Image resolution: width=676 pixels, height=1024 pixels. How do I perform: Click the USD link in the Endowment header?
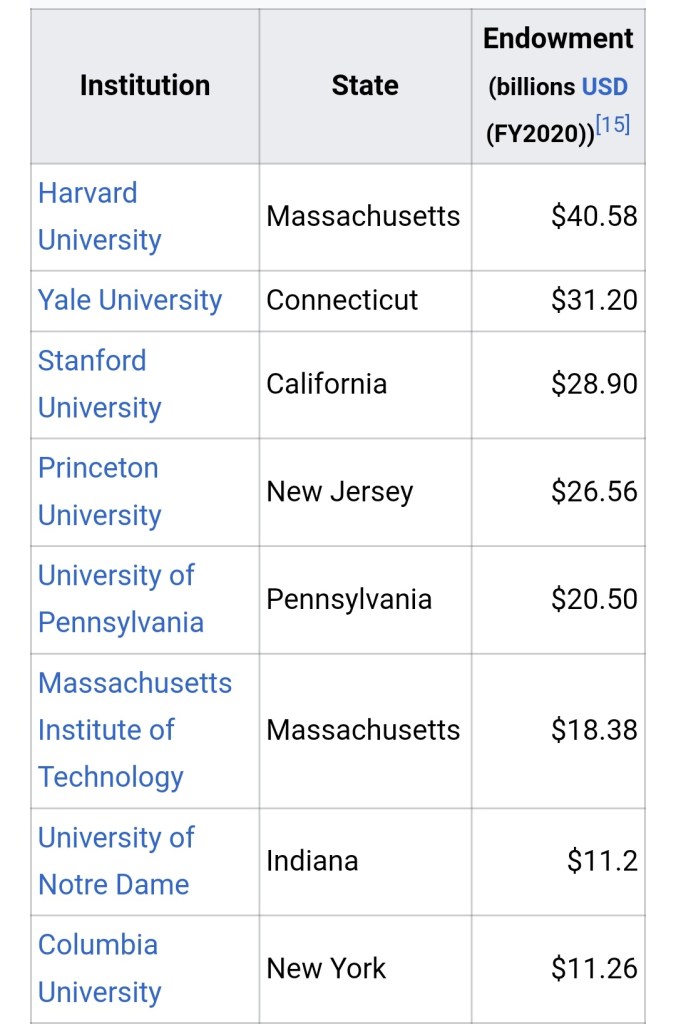pyautogui.click(x=604, y=86)
